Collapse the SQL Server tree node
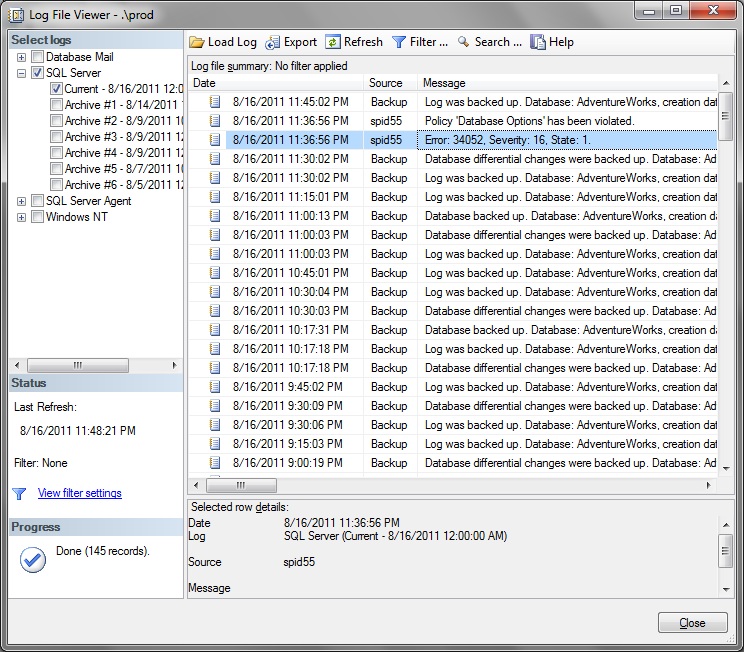Image resolution: width=744 pixels, height=652 pixels. (x=22, y=73)
